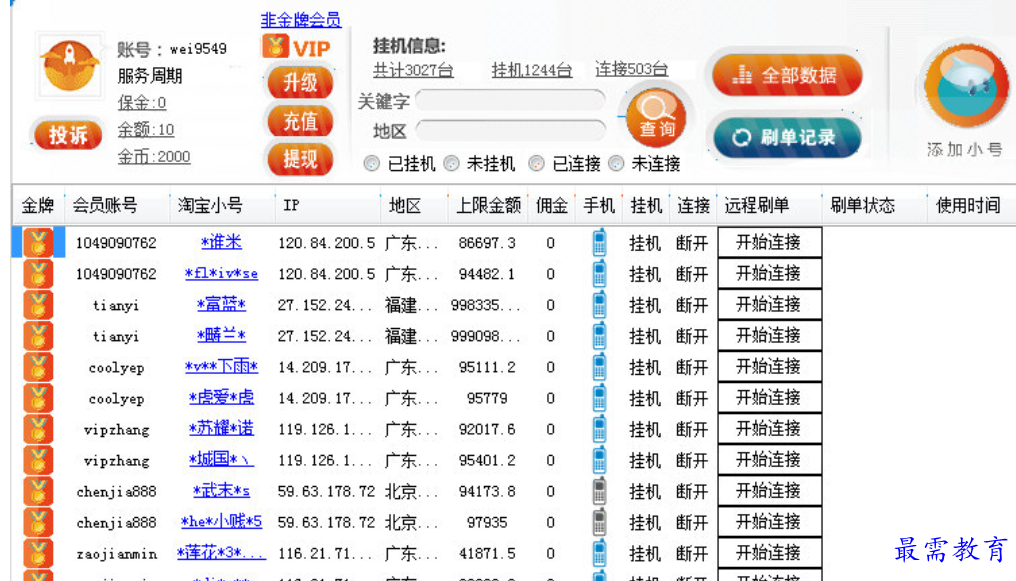Click gold medal icon in *fl*iv*se row
Viewport: 1016px width, 581px height.
38,274
